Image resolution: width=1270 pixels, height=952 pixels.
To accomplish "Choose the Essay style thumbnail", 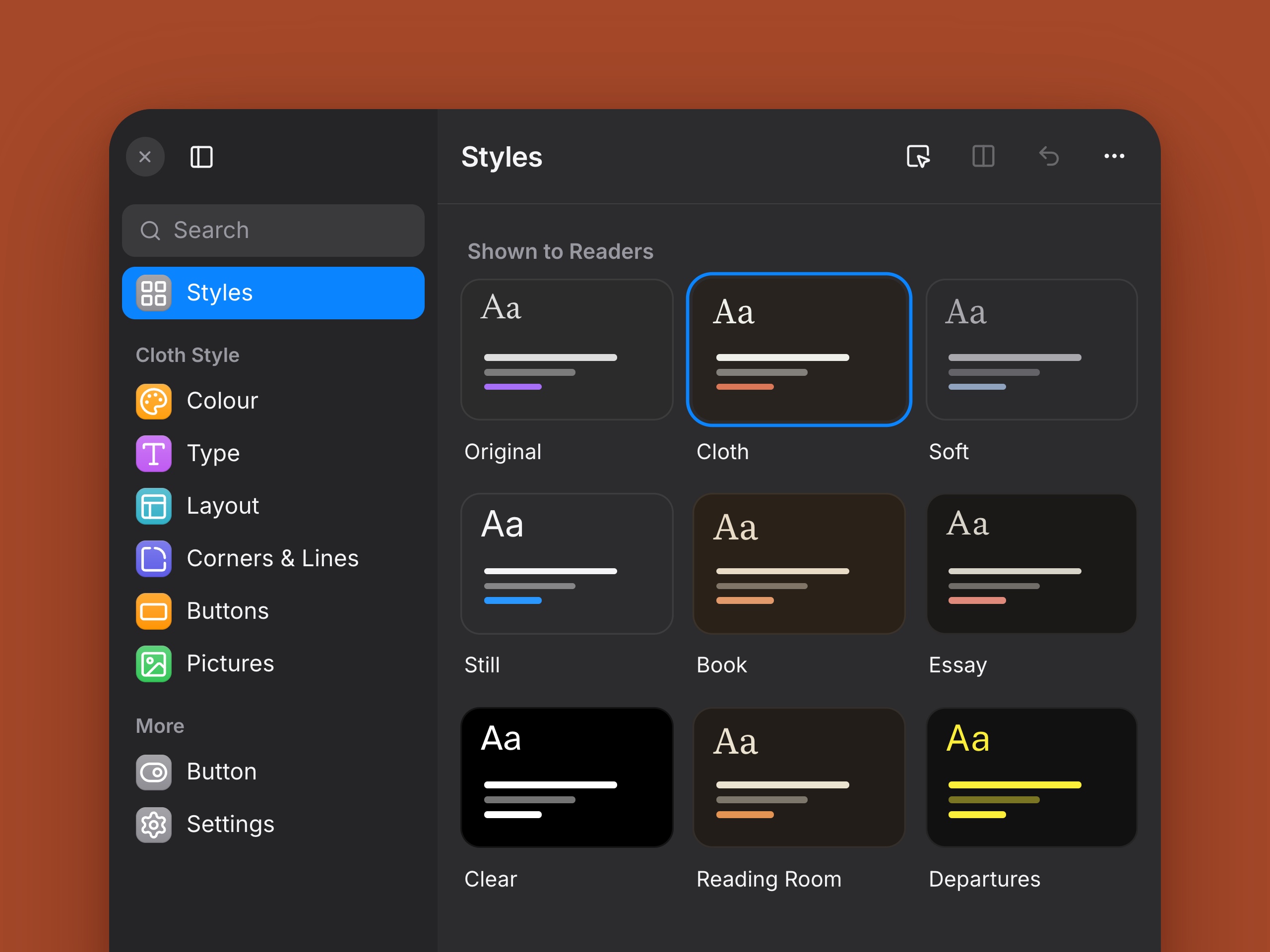I will pos(1032,563).
